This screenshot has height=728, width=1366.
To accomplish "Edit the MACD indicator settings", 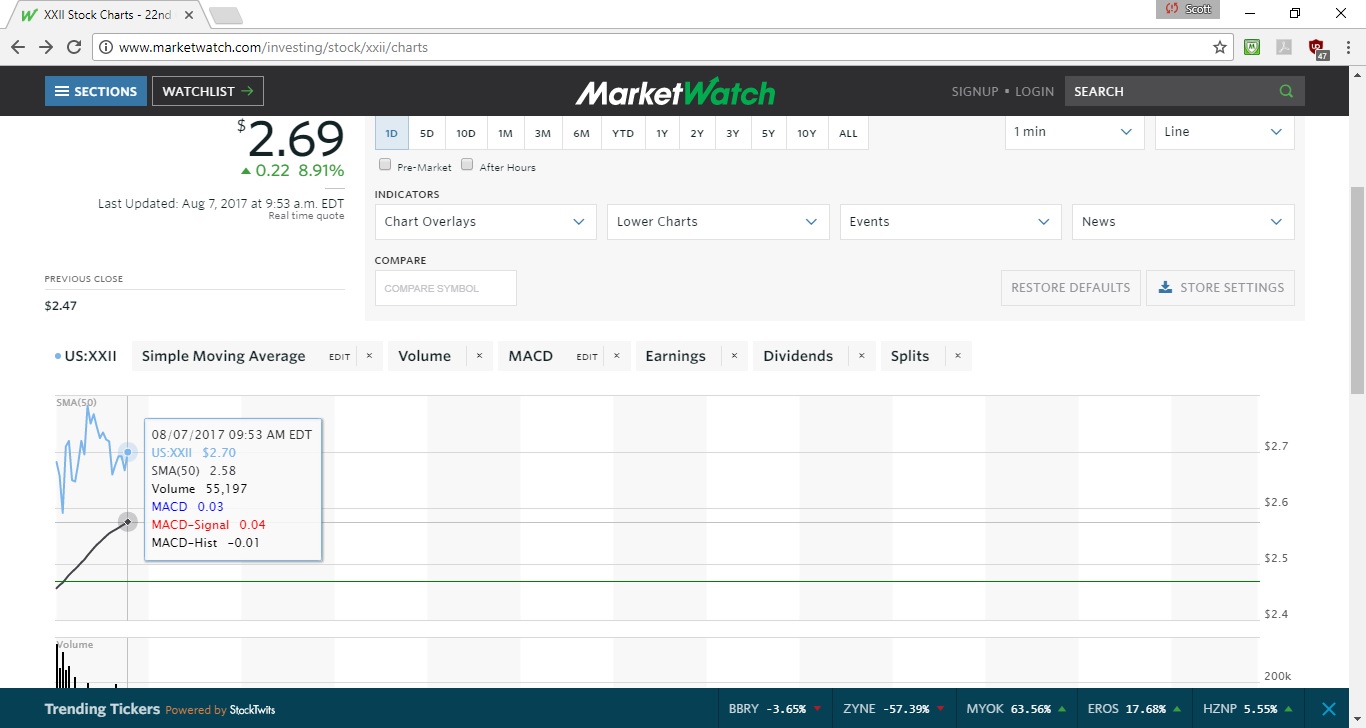I will click(587, 357).
